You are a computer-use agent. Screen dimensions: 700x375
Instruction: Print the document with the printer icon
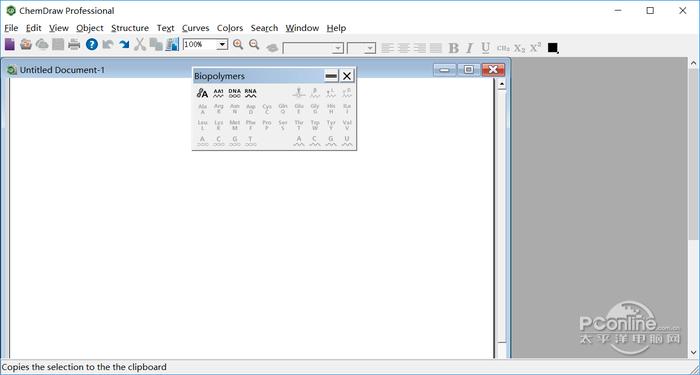(74, 44)
